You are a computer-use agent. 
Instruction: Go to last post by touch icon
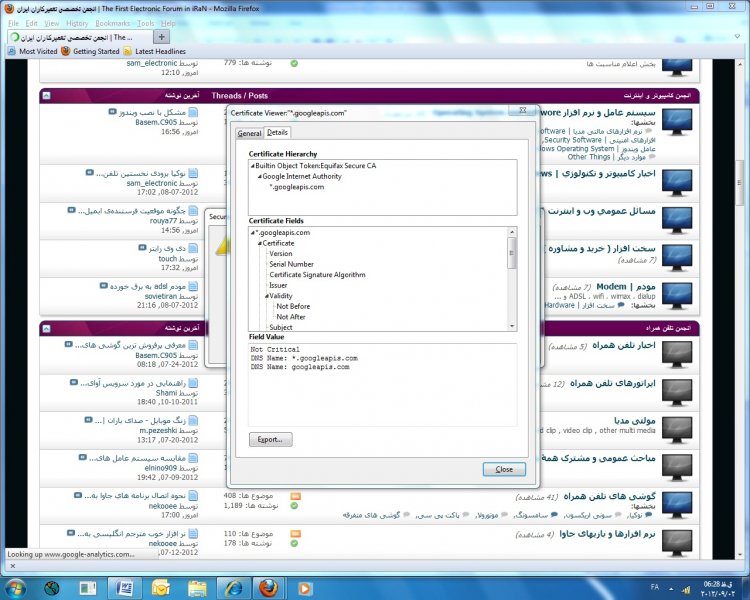[x=142, y=248]
